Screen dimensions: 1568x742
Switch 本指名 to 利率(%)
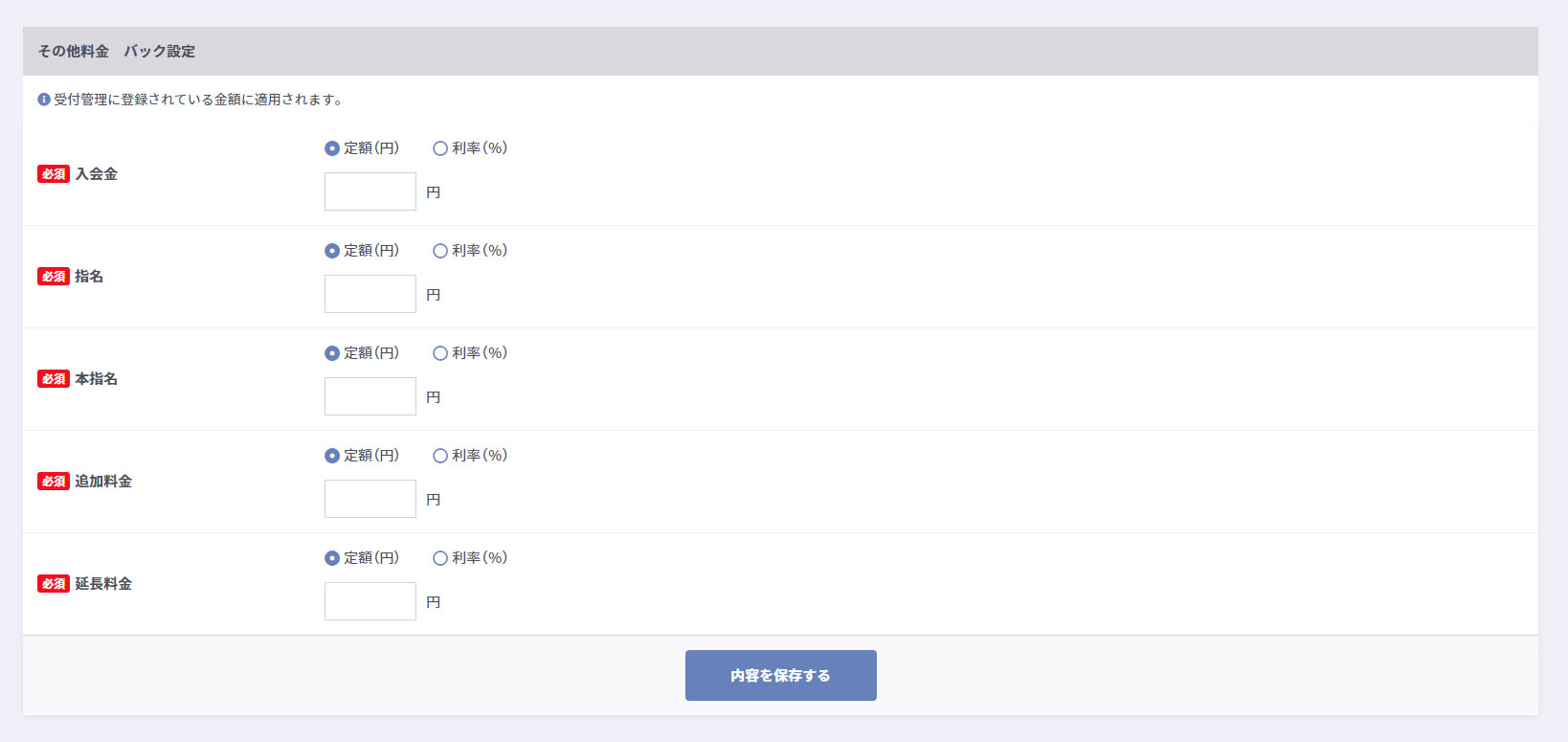coord(440,353)
